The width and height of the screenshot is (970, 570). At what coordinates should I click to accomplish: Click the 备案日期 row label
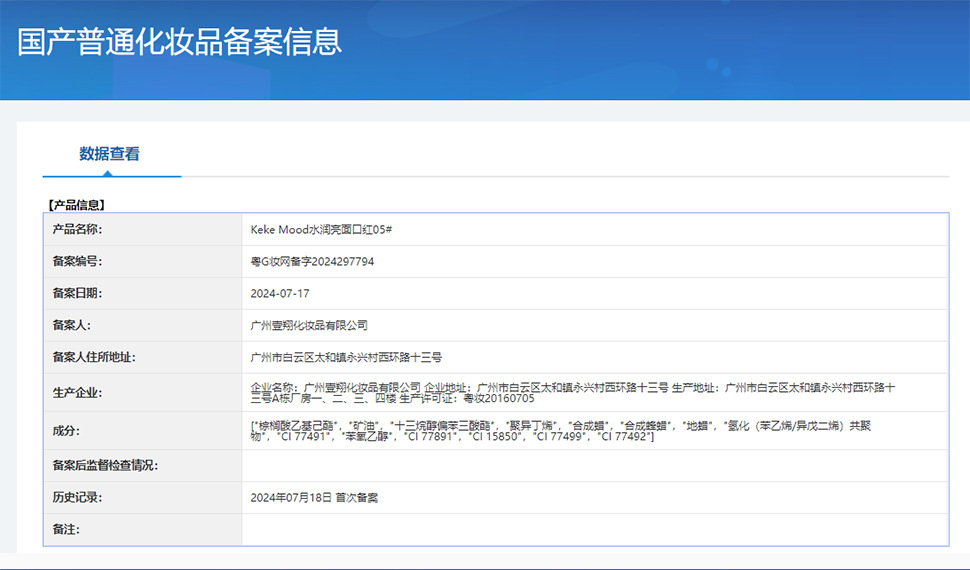(x=78, y=294)
